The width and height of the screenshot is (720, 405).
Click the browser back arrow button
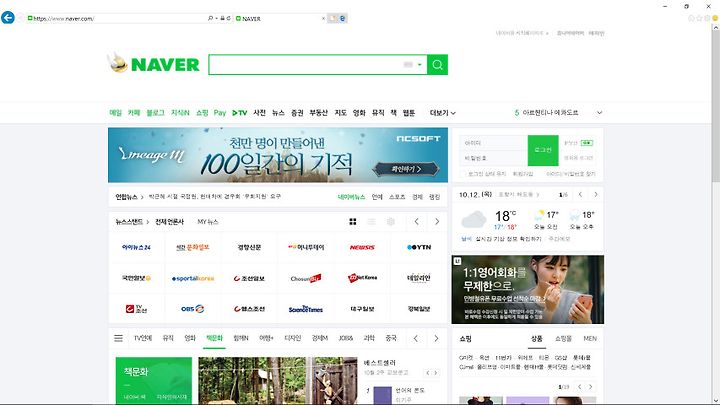click(x=8, y=18)
